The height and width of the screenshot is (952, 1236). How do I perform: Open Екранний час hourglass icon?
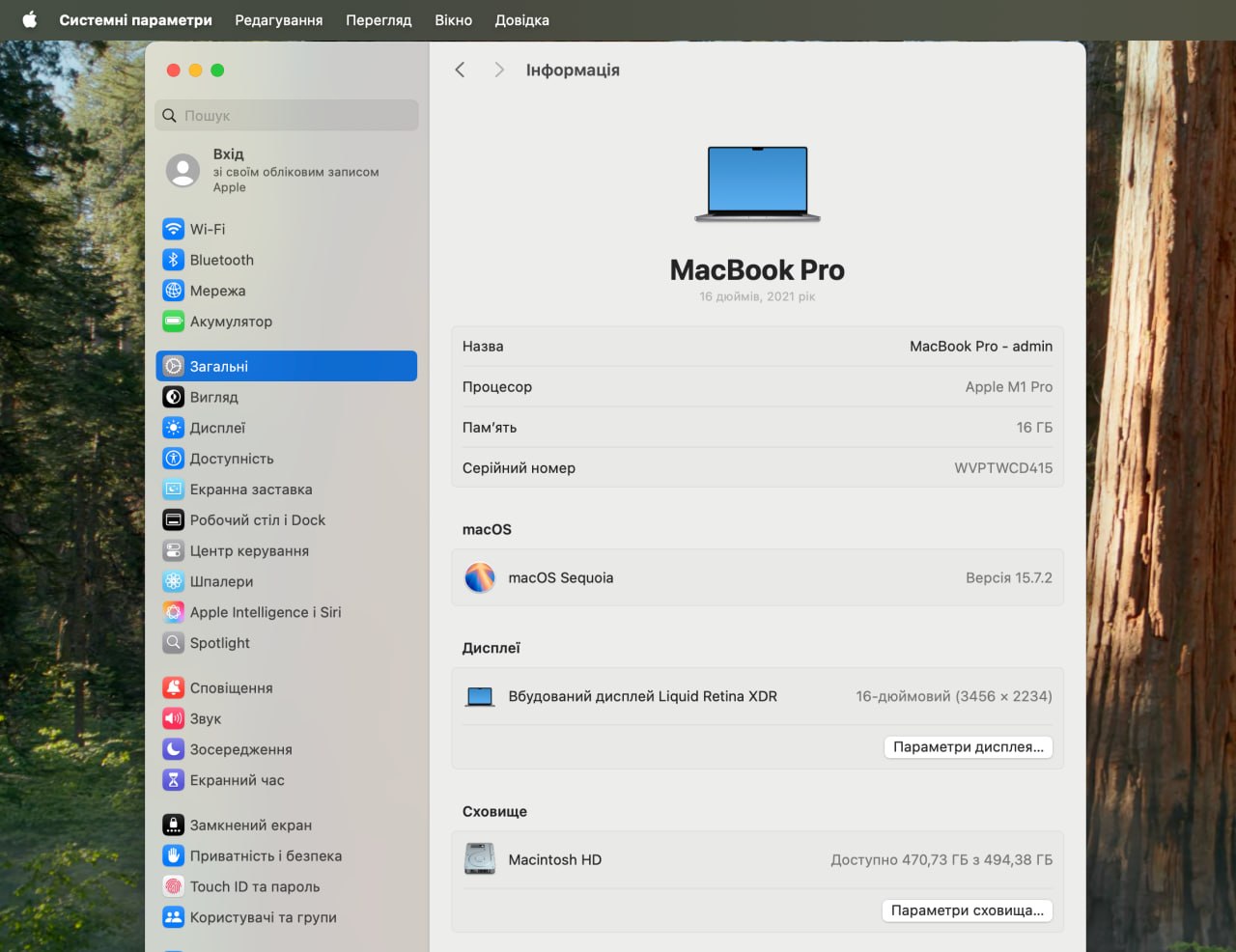174,780
